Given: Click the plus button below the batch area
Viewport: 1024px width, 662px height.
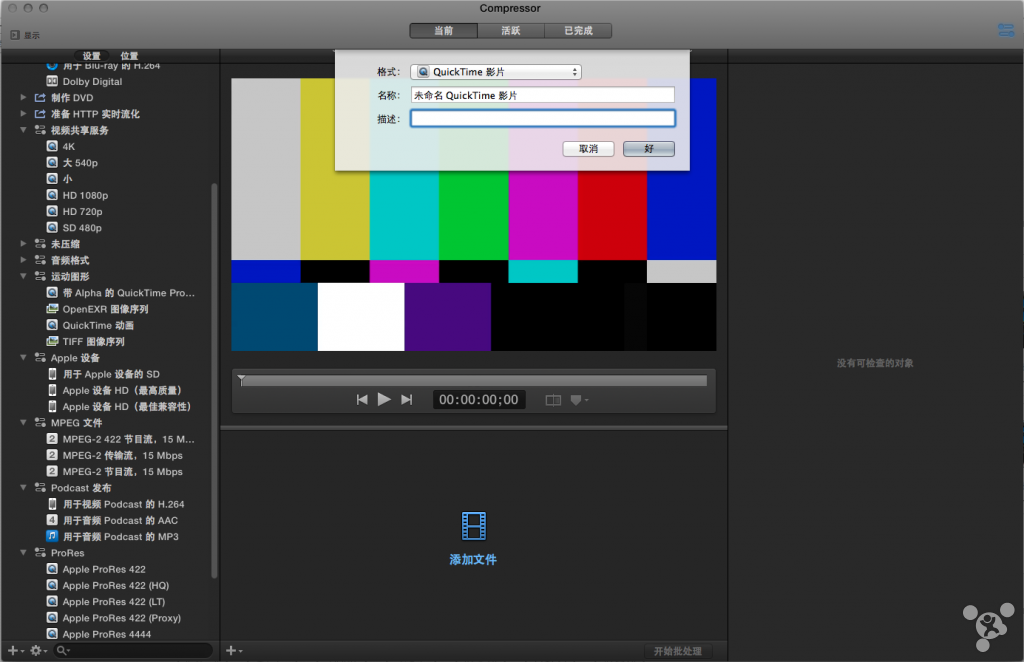Looking at the screenshot, I should (x=232, y=651).
